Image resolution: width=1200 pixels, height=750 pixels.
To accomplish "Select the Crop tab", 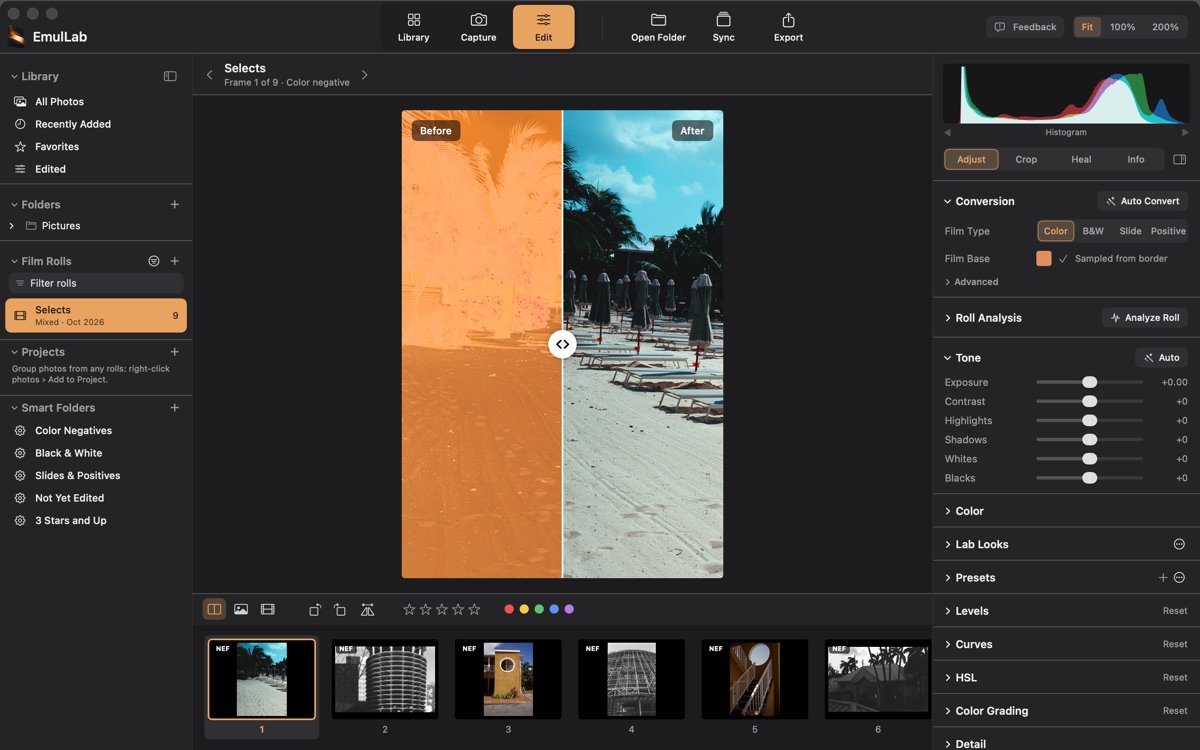I will (1026, 159).
